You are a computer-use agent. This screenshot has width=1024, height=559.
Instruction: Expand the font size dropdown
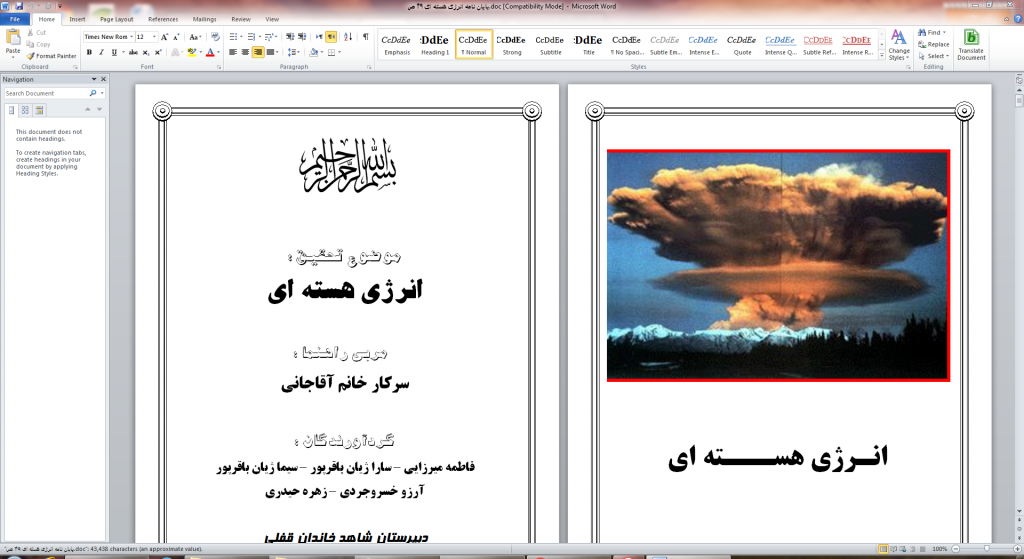click(154, 37)
